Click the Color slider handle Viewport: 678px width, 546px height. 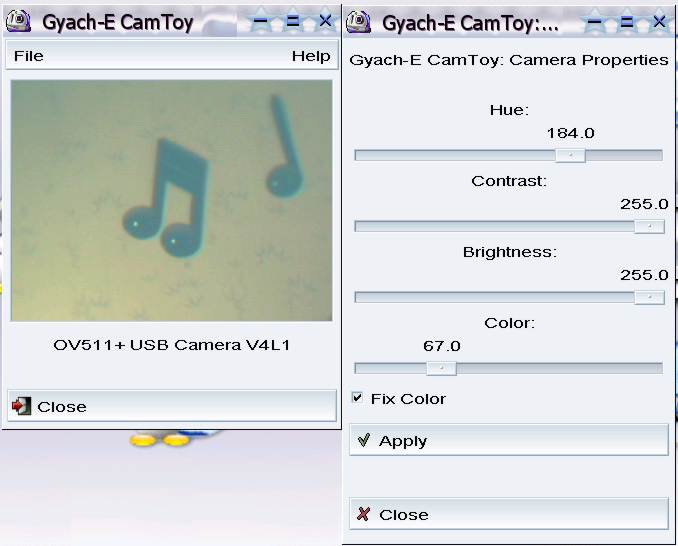pos(440,368)
